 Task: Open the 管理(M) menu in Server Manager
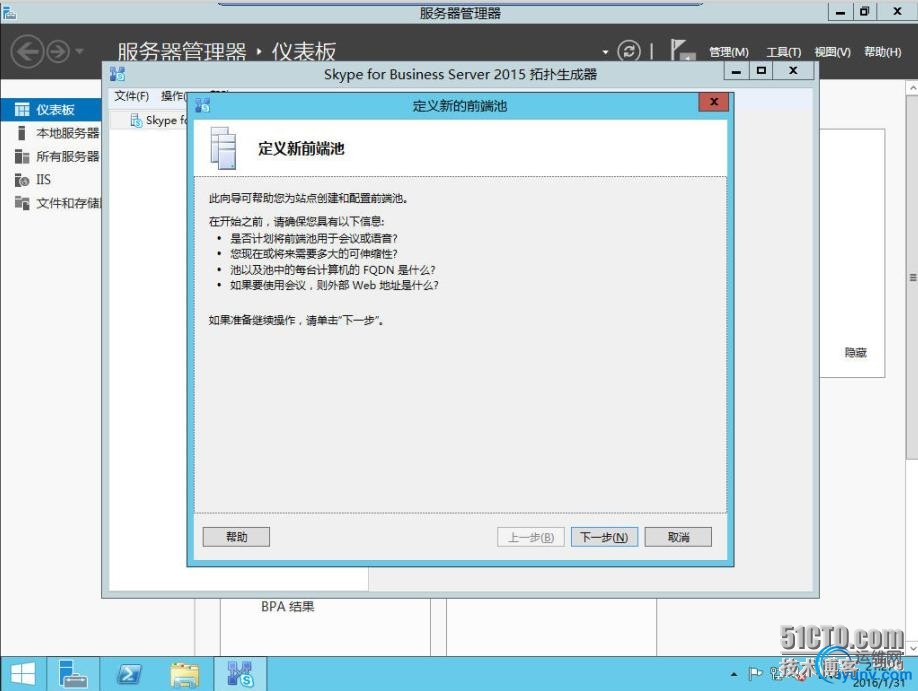click(x=729, y=52)
